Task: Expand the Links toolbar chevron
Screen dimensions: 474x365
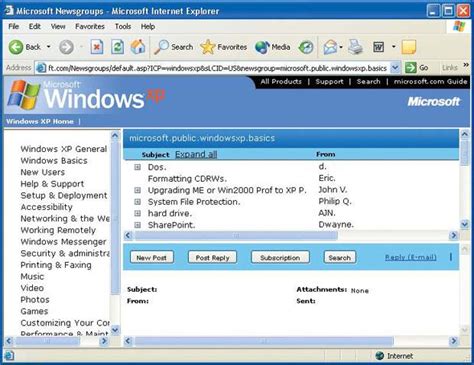Action: click(x=466, y=65)
